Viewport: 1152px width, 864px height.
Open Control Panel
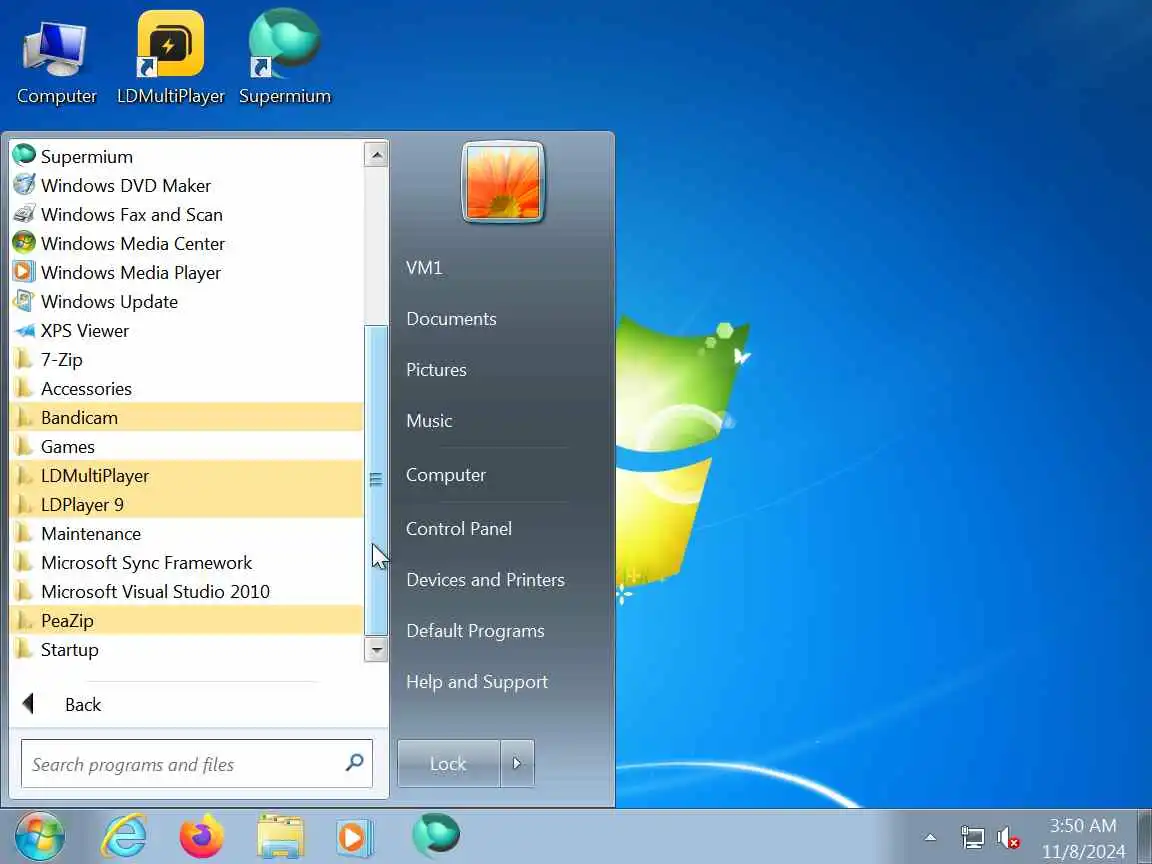pos(459,528)
